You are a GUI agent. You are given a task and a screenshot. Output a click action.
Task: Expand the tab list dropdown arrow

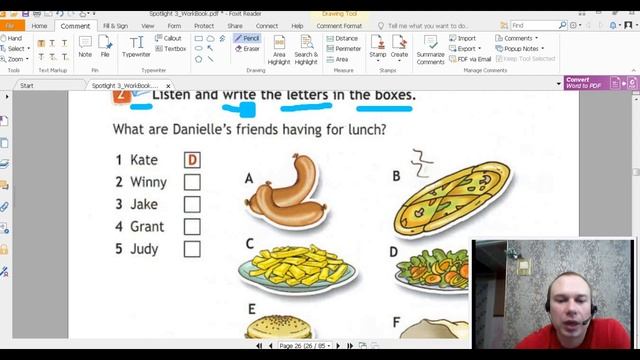tap(558, 84)
